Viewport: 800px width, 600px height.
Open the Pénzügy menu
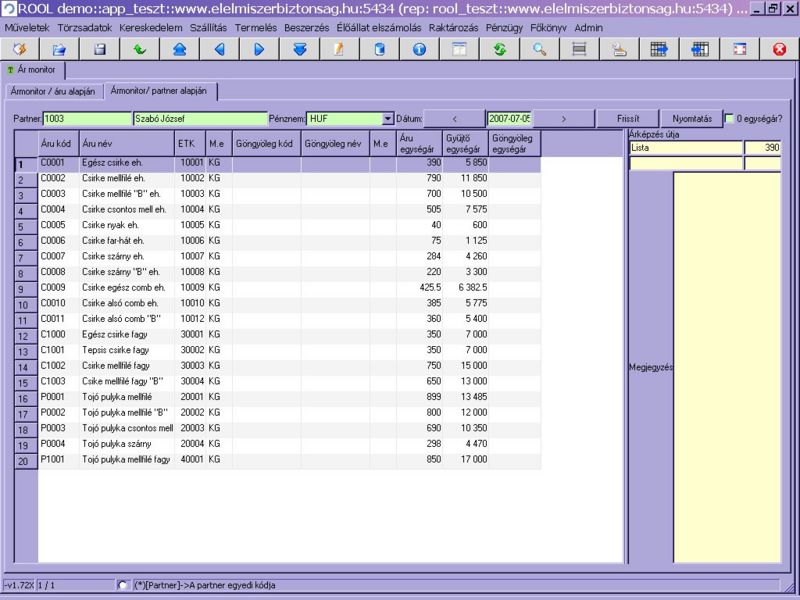point(503,27)
